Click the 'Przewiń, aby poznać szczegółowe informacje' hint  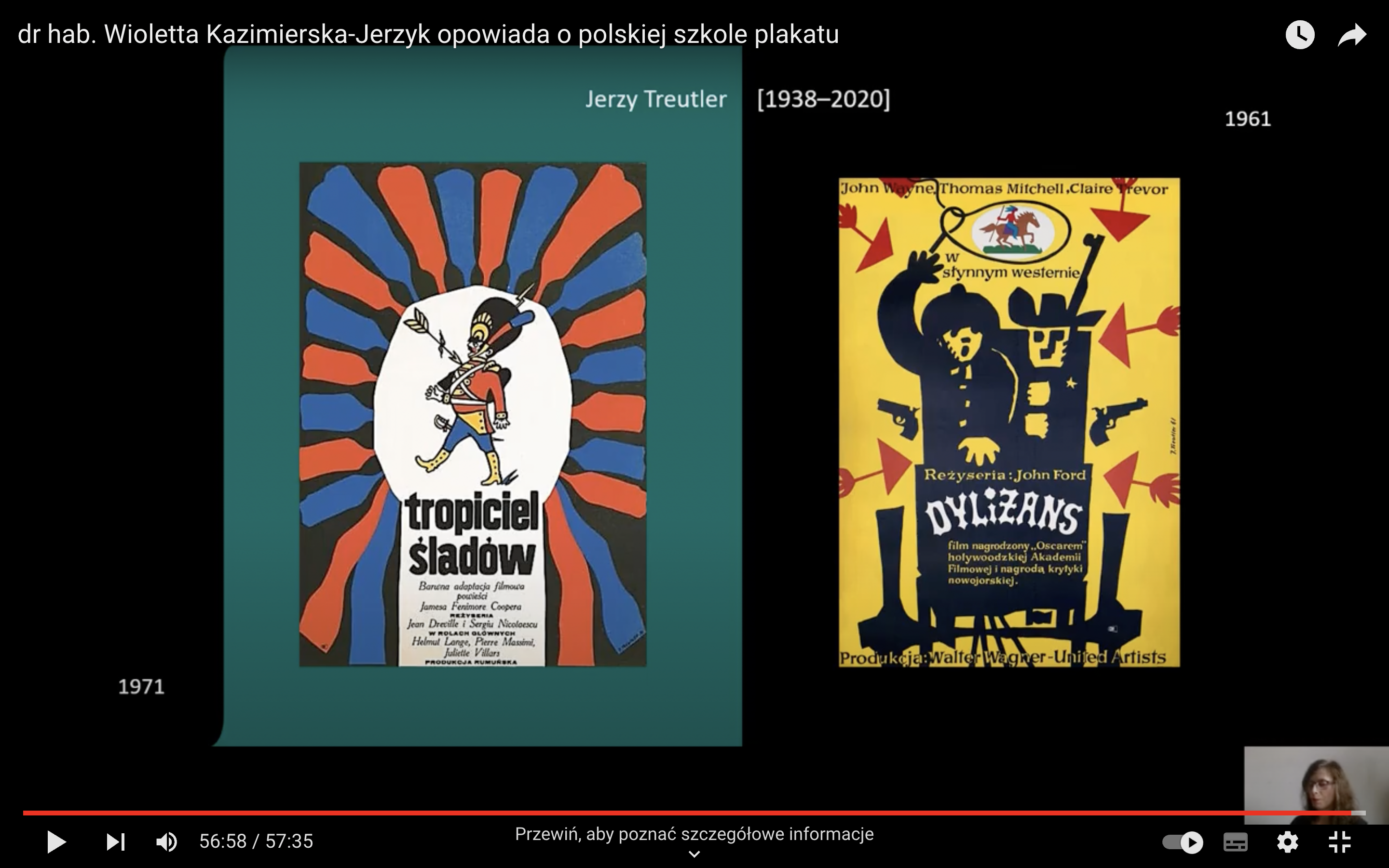coord(694,834)
